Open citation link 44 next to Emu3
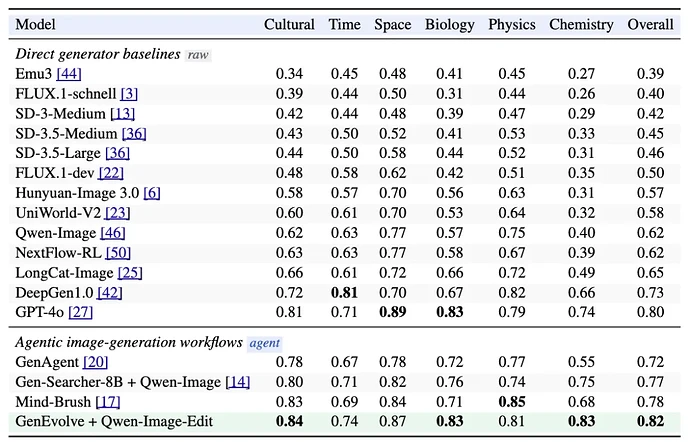 tap(69, 74)
